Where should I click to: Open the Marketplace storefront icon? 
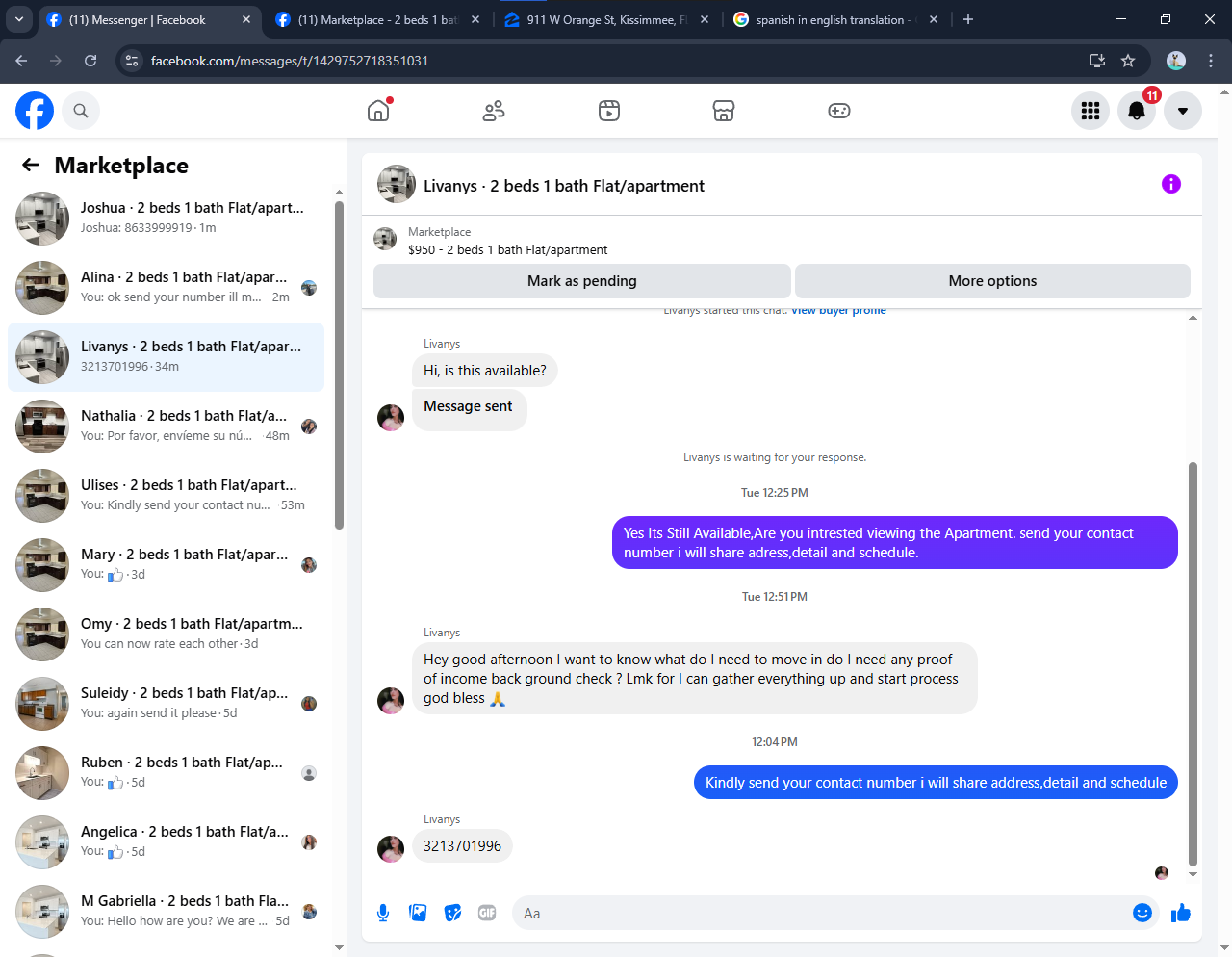point(724,111)
